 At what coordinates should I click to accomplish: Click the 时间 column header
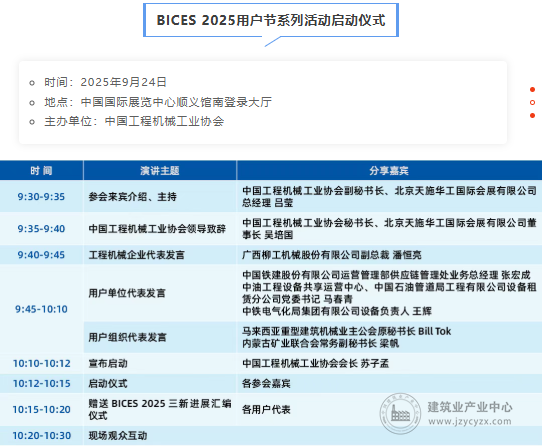[41, 171]
